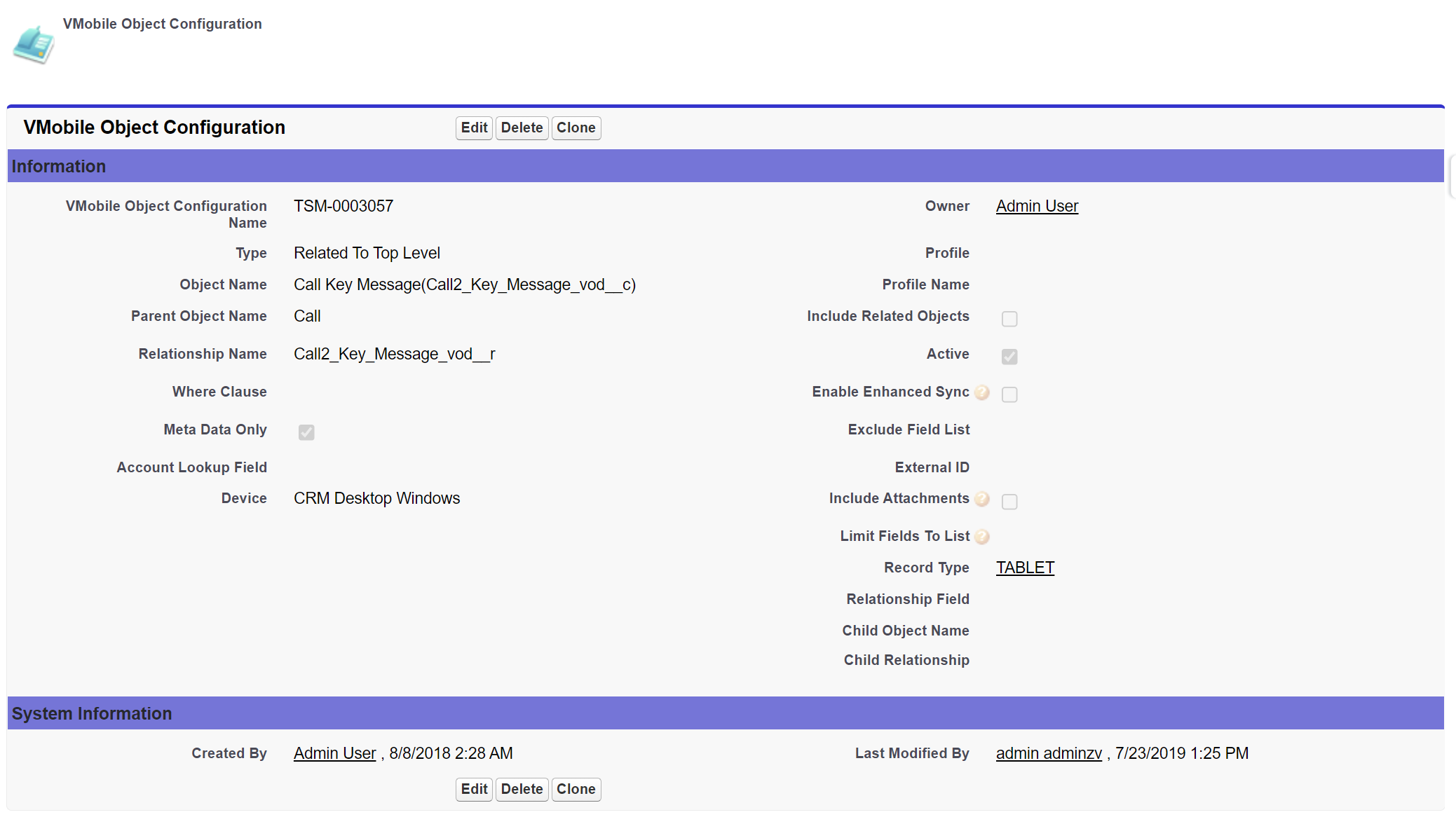The image size is (1456, 824).
Task: Open the admin adminzv modifier link
Action: point(1049,753)
